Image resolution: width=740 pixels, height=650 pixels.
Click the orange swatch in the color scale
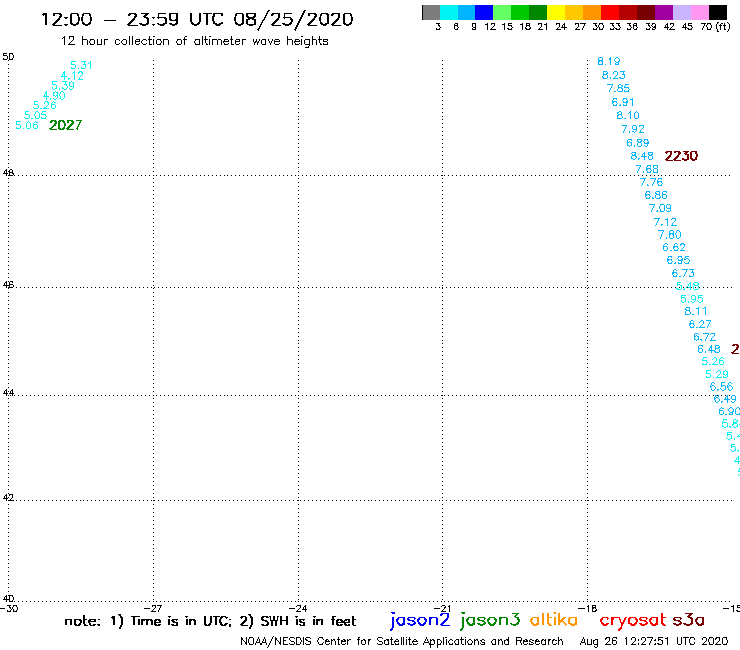pyautogui.click(x=592, y=12)
